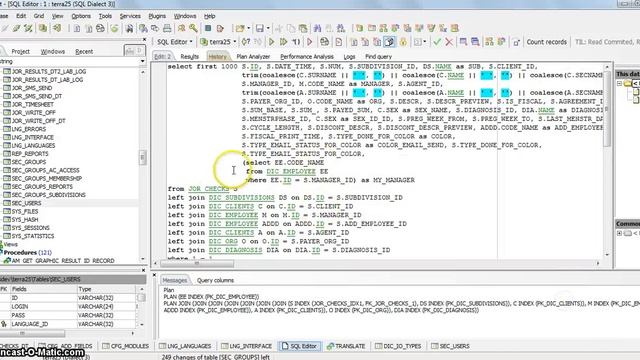640x360 pixels.
Task: Click the yellow padlock icon
Action: point(403,42)
